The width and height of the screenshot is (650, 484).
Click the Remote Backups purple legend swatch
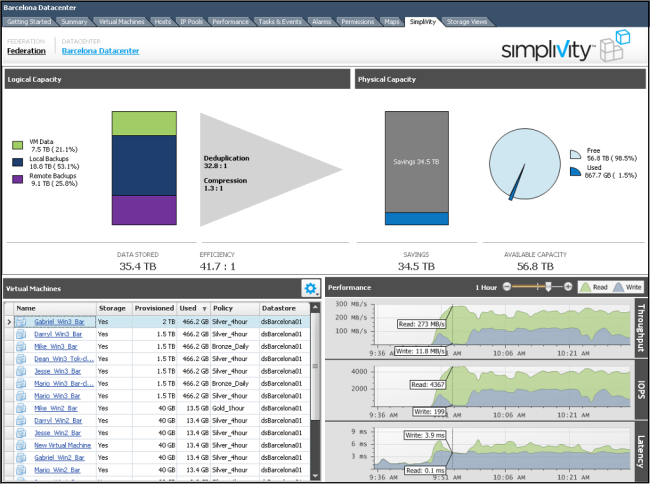pyautogui.click(x=17, y=179)
